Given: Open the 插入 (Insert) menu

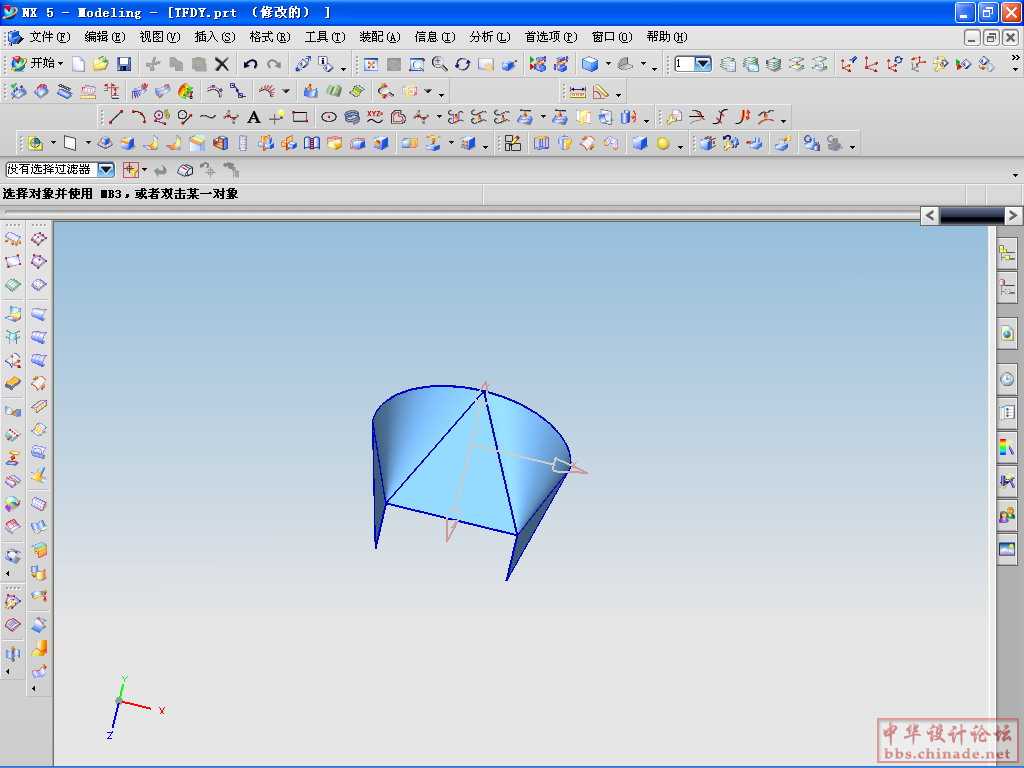Looking at the screenshot, I should point(214,37).
